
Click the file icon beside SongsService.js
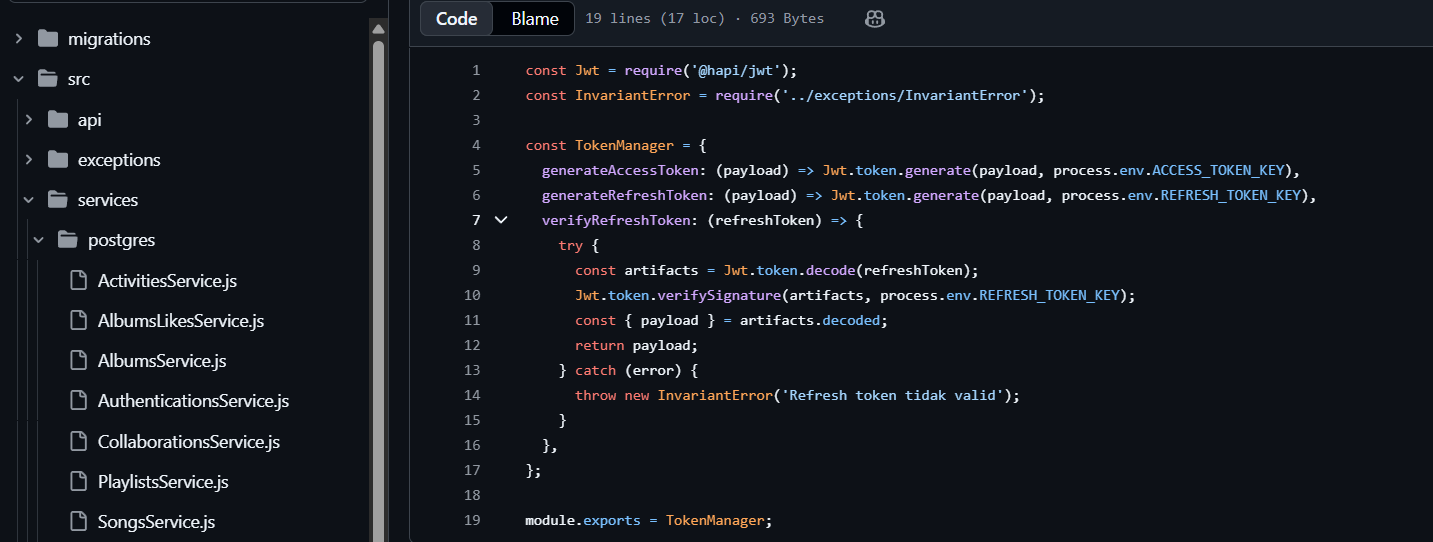click(79, 521)
